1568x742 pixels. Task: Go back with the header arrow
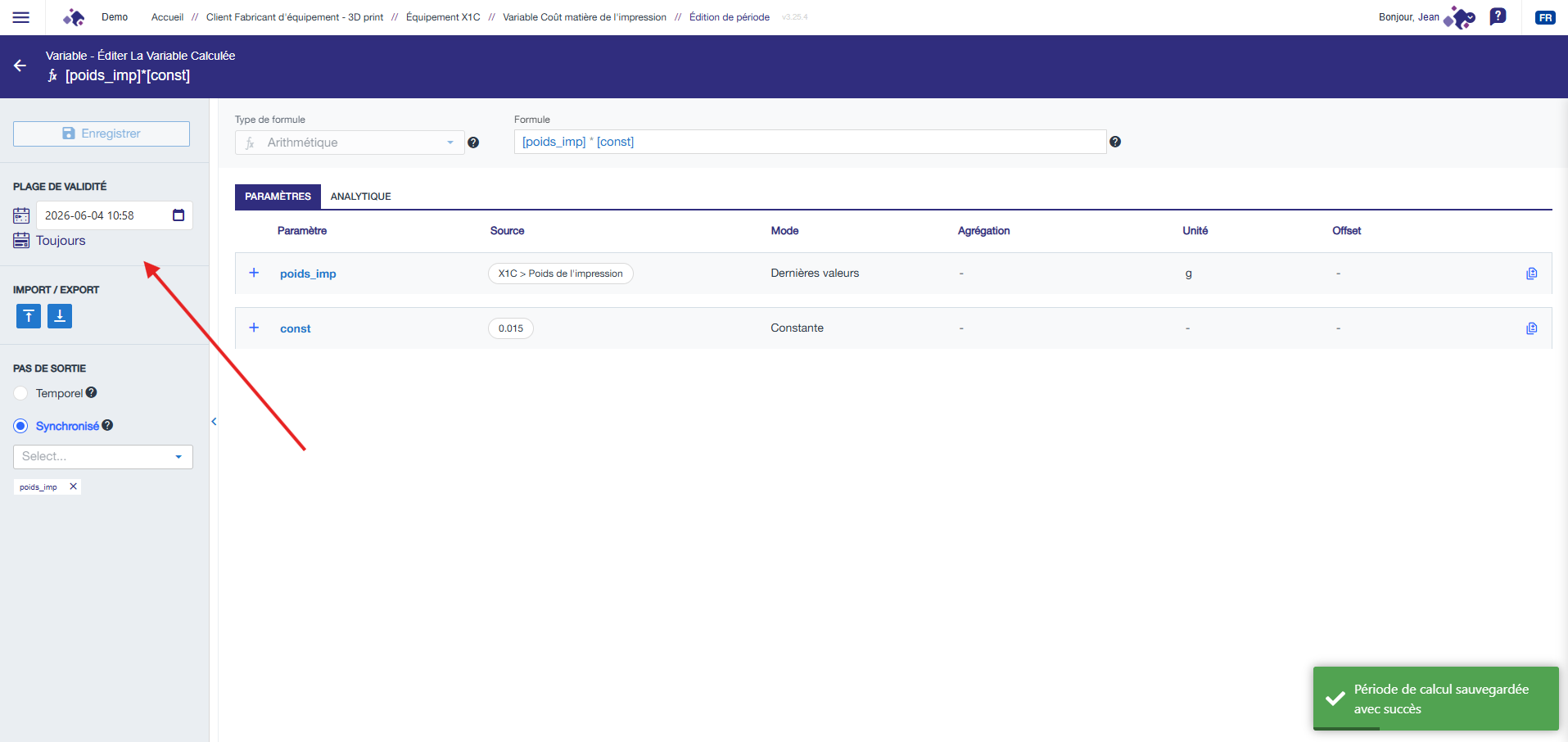(x=20, y=66)
